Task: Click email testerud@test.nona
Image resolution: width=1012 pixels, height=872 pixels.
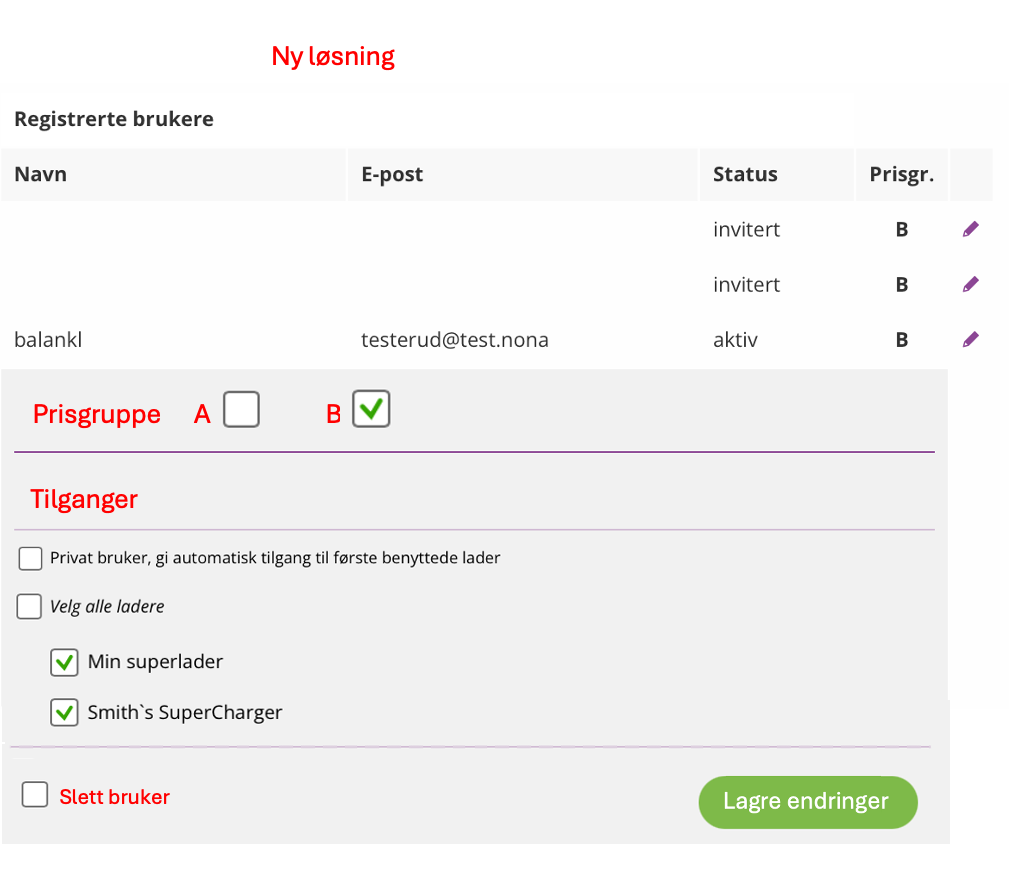Action: tap(455, 340)
